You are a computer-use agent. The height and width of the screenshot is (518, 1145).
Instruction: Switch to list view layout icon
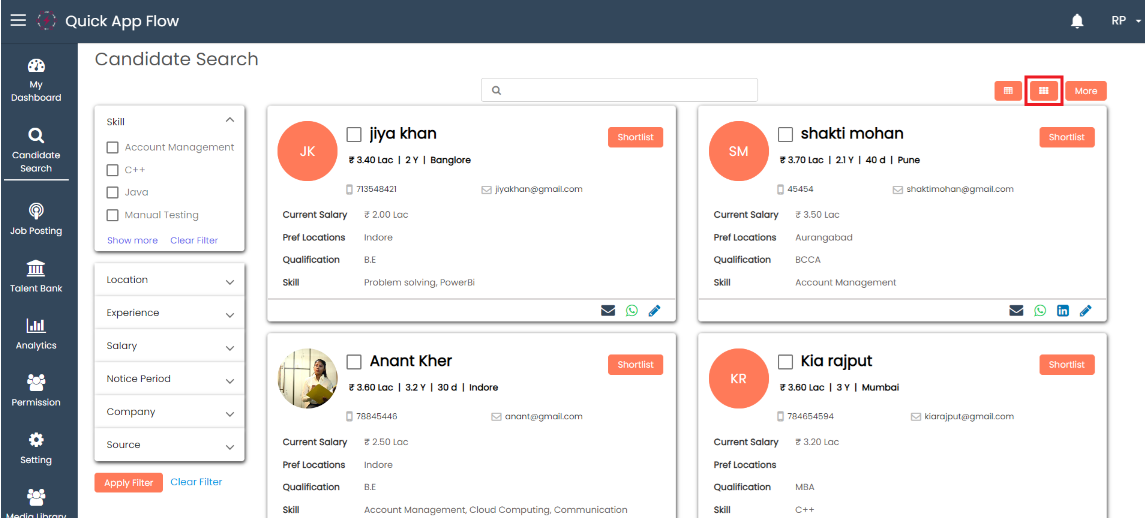click(x=1008, y=91)
